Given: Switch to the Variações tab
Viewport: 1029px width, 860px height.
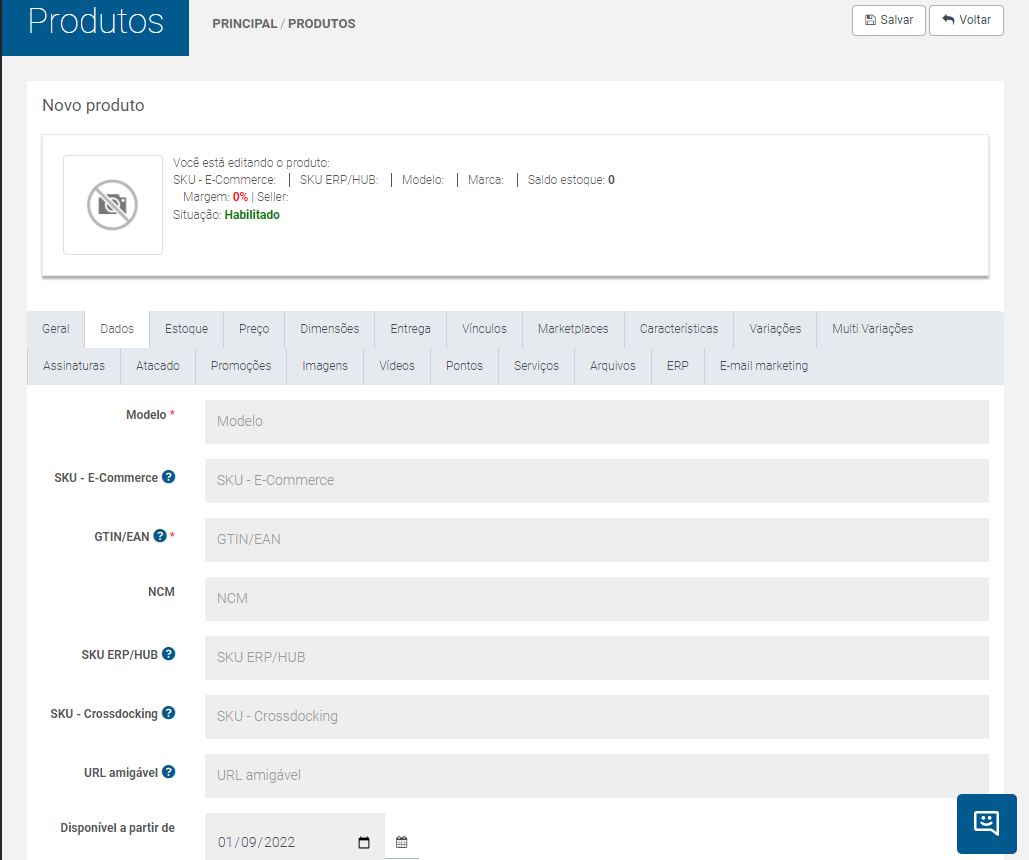Looking at the screenshot, I should click(x=775, y=329).
